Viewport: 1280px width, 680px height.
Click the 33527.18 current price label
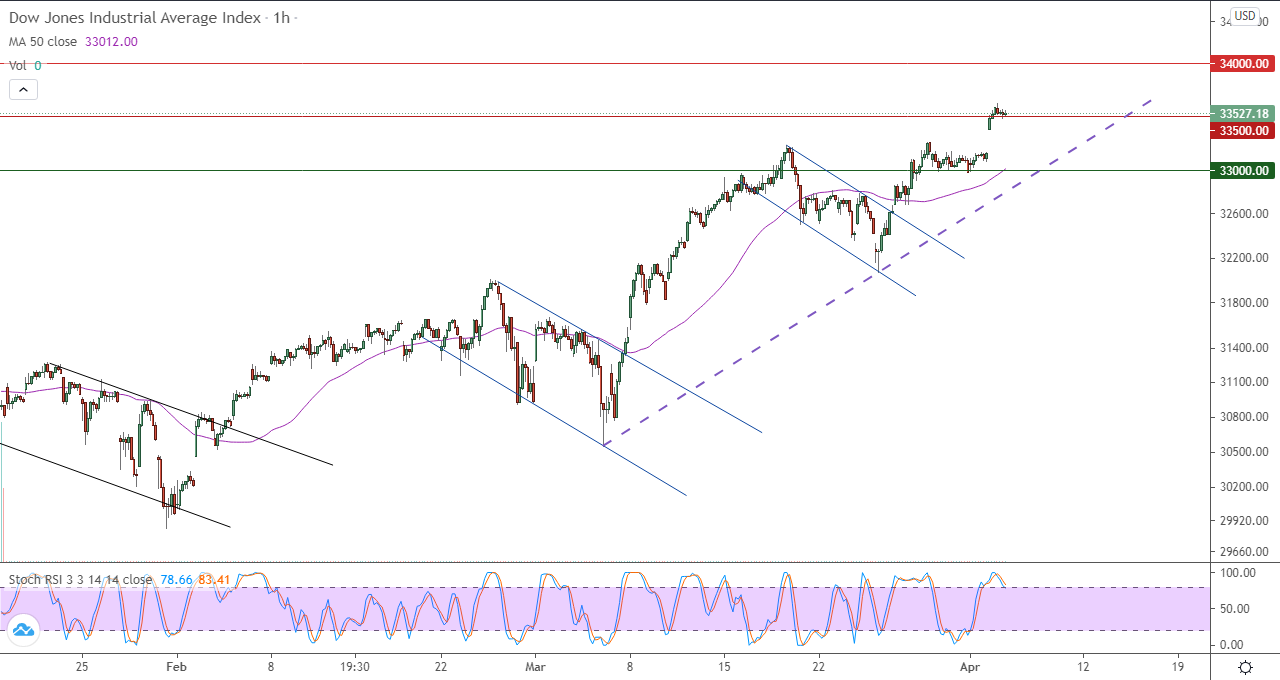(1243, 113)
